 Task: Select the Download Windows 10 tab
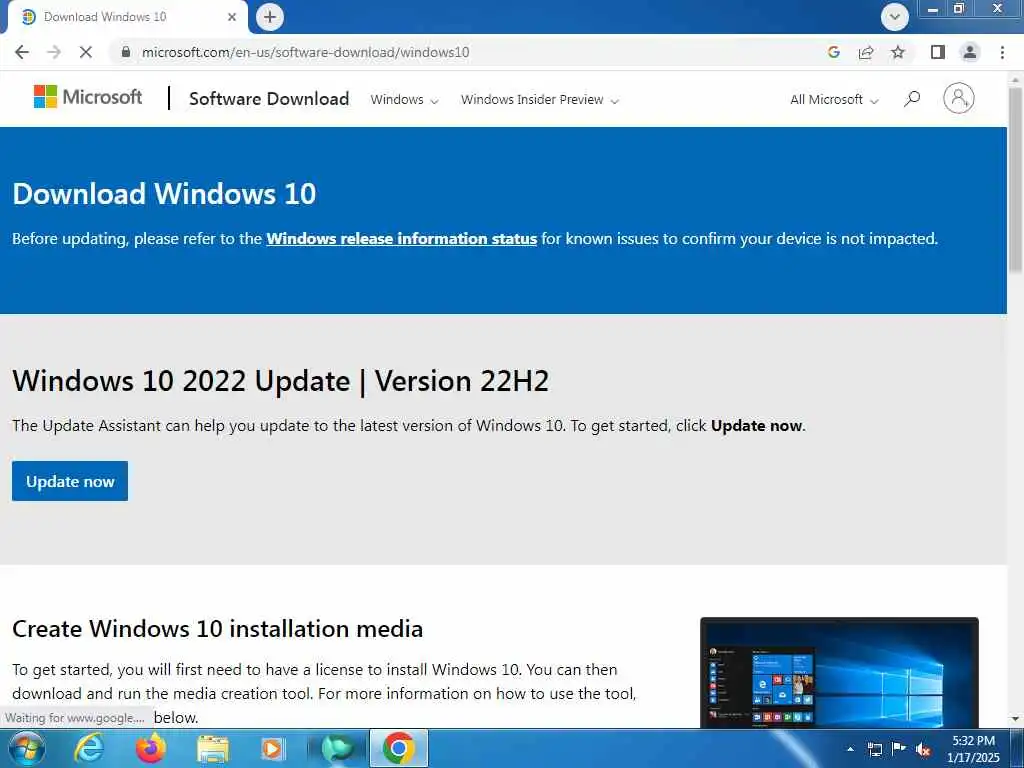[127, 17]
